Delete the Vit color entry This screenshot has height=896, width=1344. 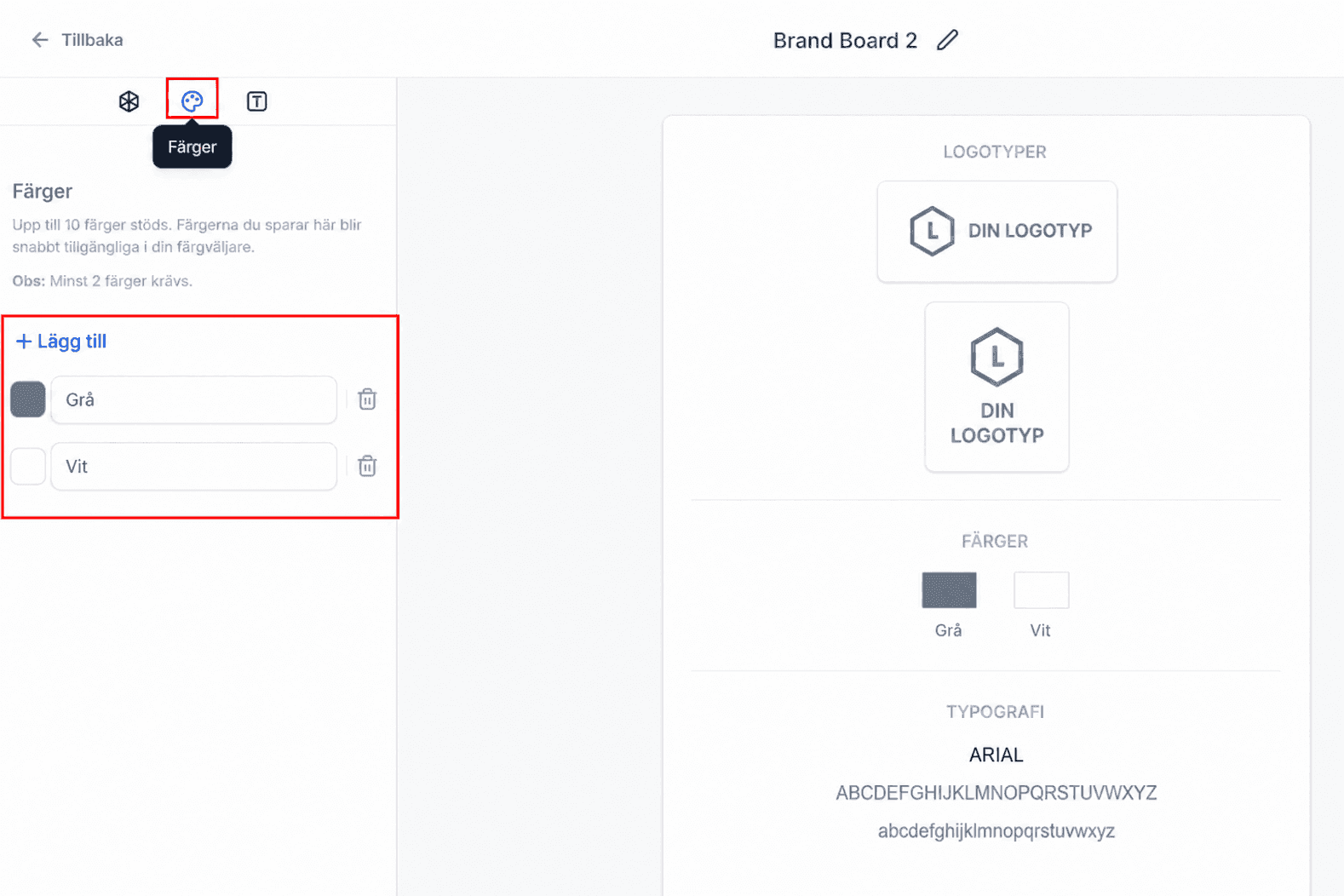tap(367, 466)
